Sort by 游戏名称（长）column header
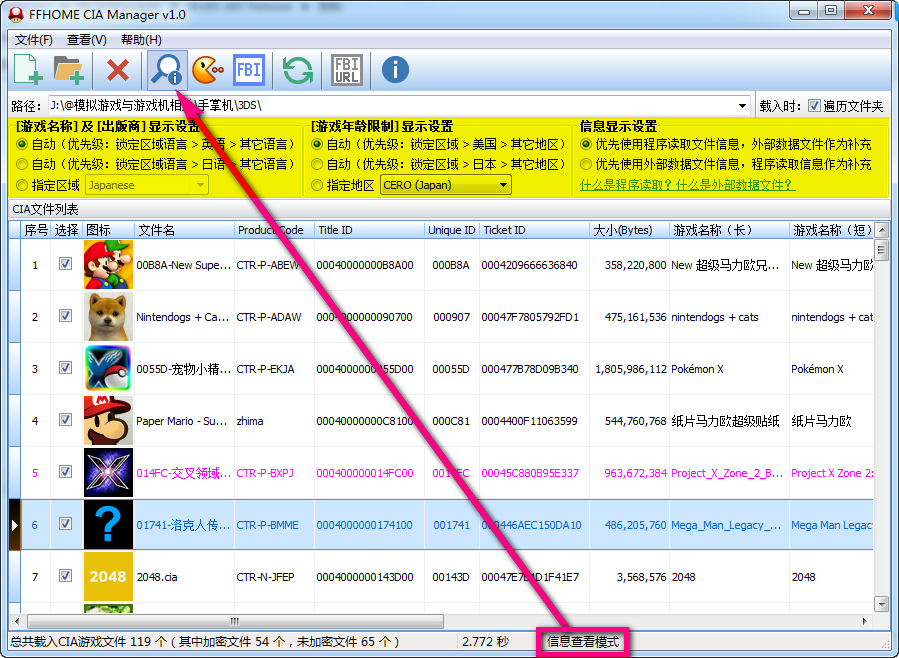899x658 pixels. (729, 230)
